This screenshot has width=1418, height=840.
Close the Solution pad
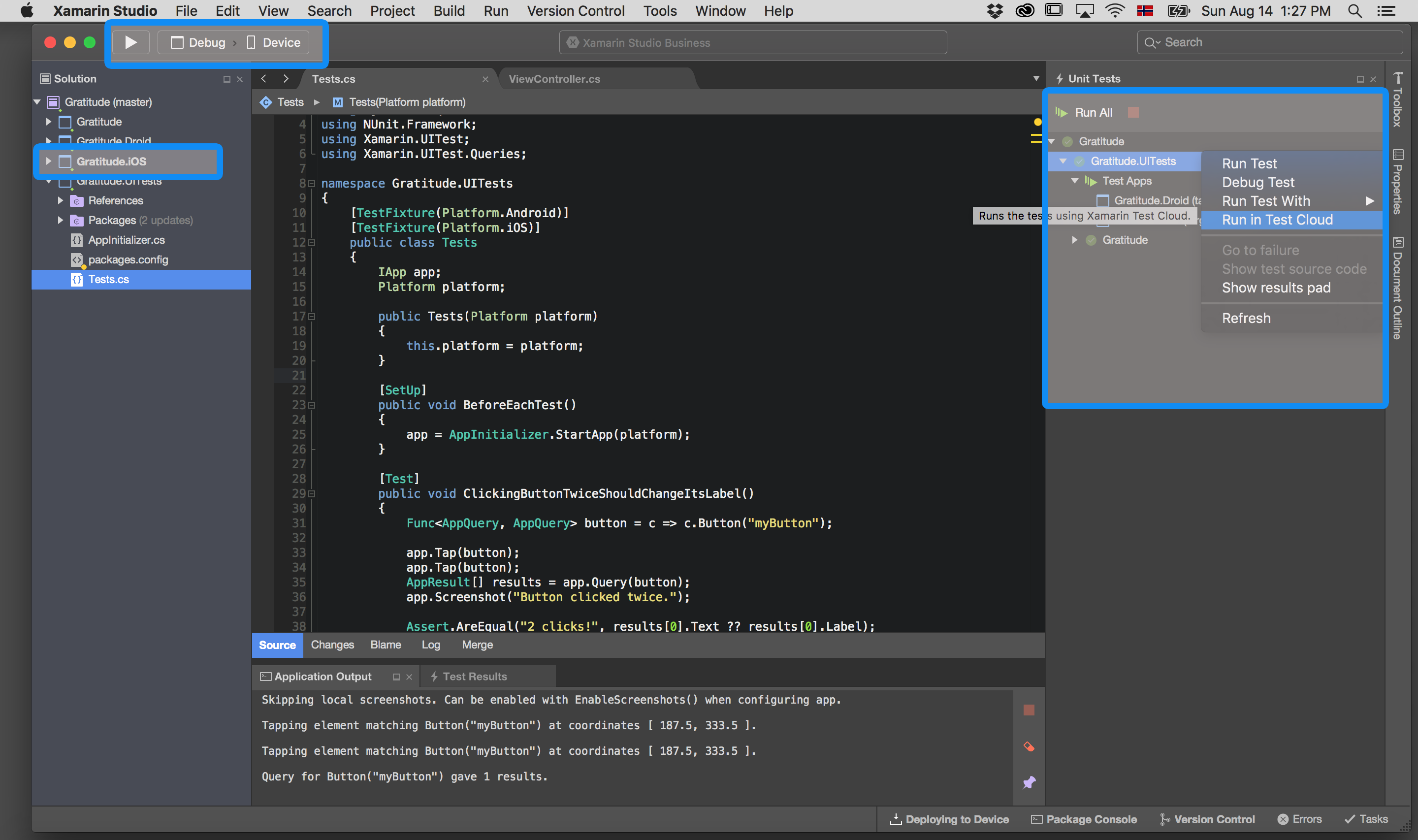coord(240,79)
